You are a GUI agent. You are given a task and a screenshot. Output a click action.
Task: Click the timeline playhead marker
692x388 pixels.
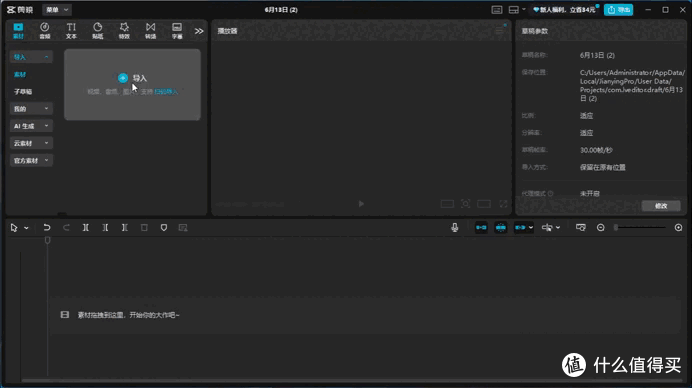48,240
